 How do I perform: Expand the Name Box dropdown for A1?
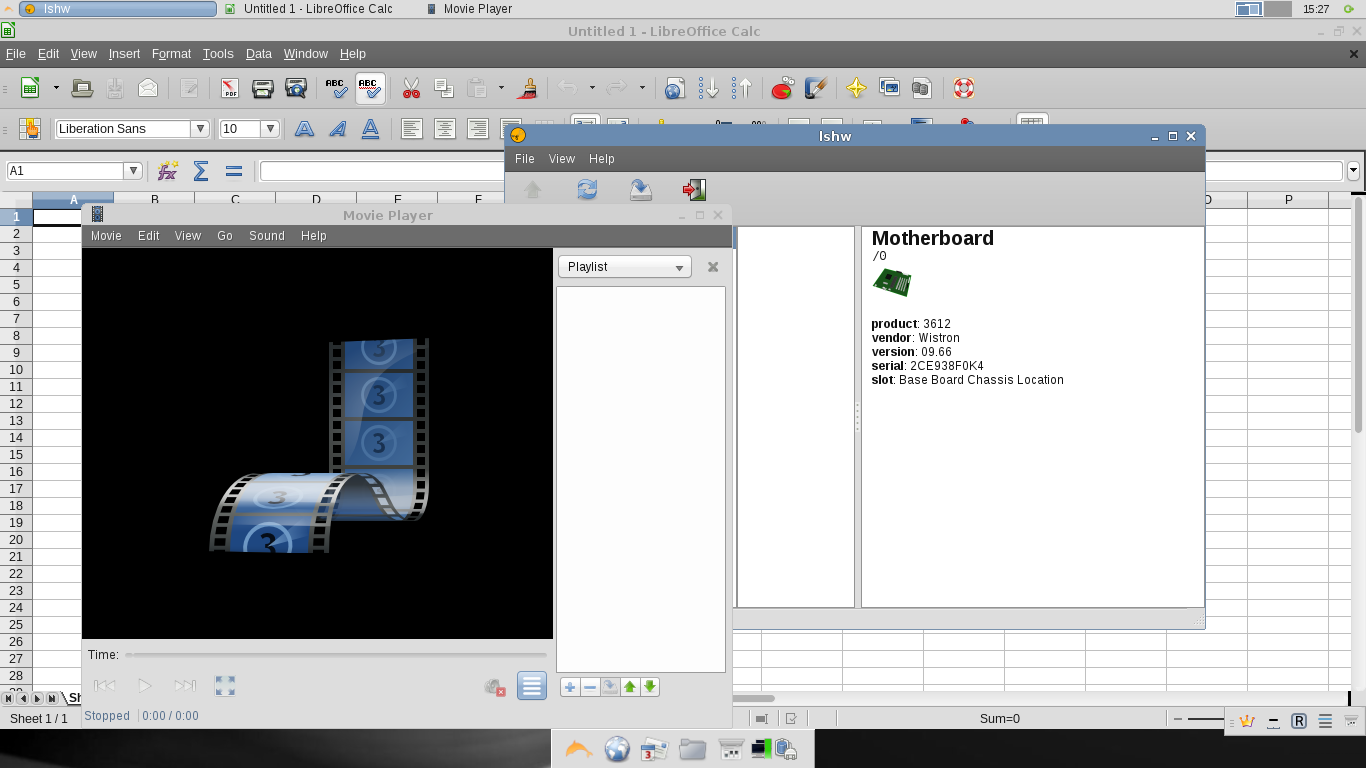(x=132, y=171)
